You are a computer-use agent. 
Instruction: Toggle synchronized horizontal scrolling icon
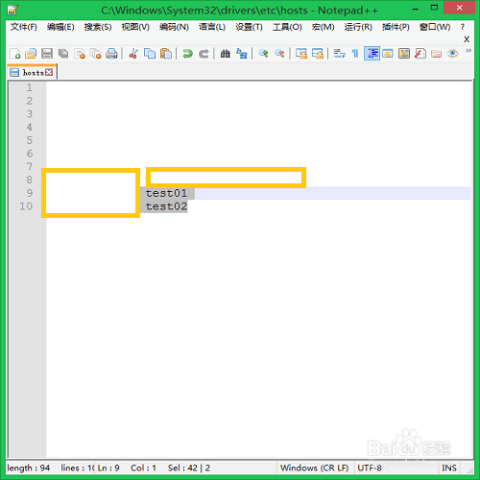318,54
